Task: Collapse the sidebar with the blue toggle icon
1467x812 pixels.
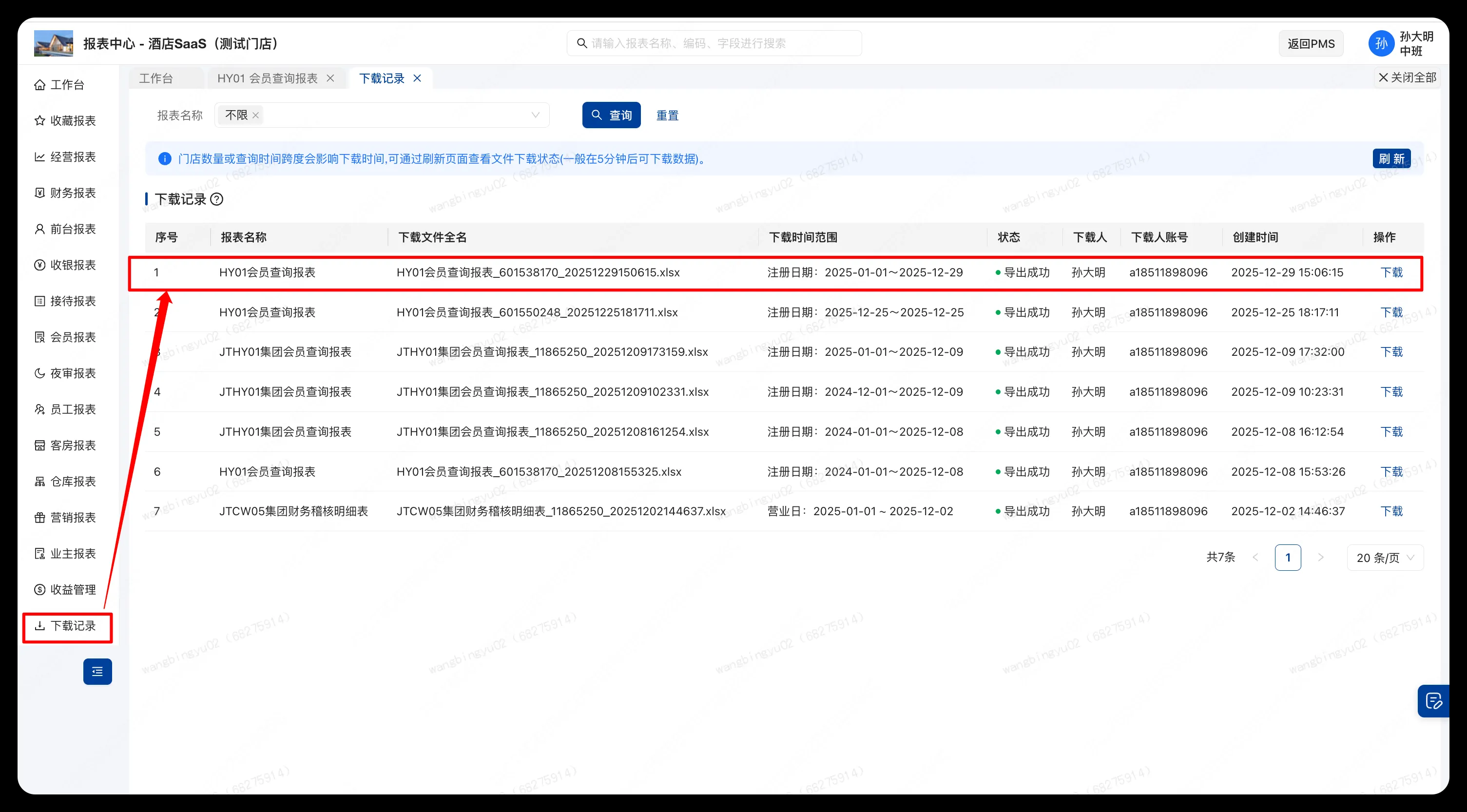Action: 97,671
